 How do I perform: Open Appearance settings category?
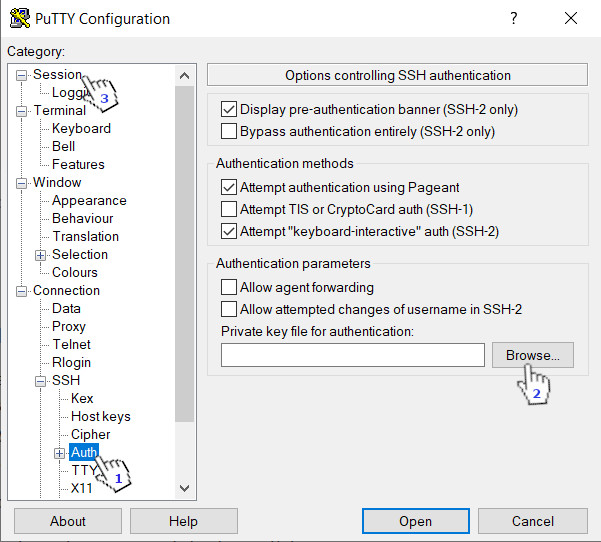tap(89, 200)
